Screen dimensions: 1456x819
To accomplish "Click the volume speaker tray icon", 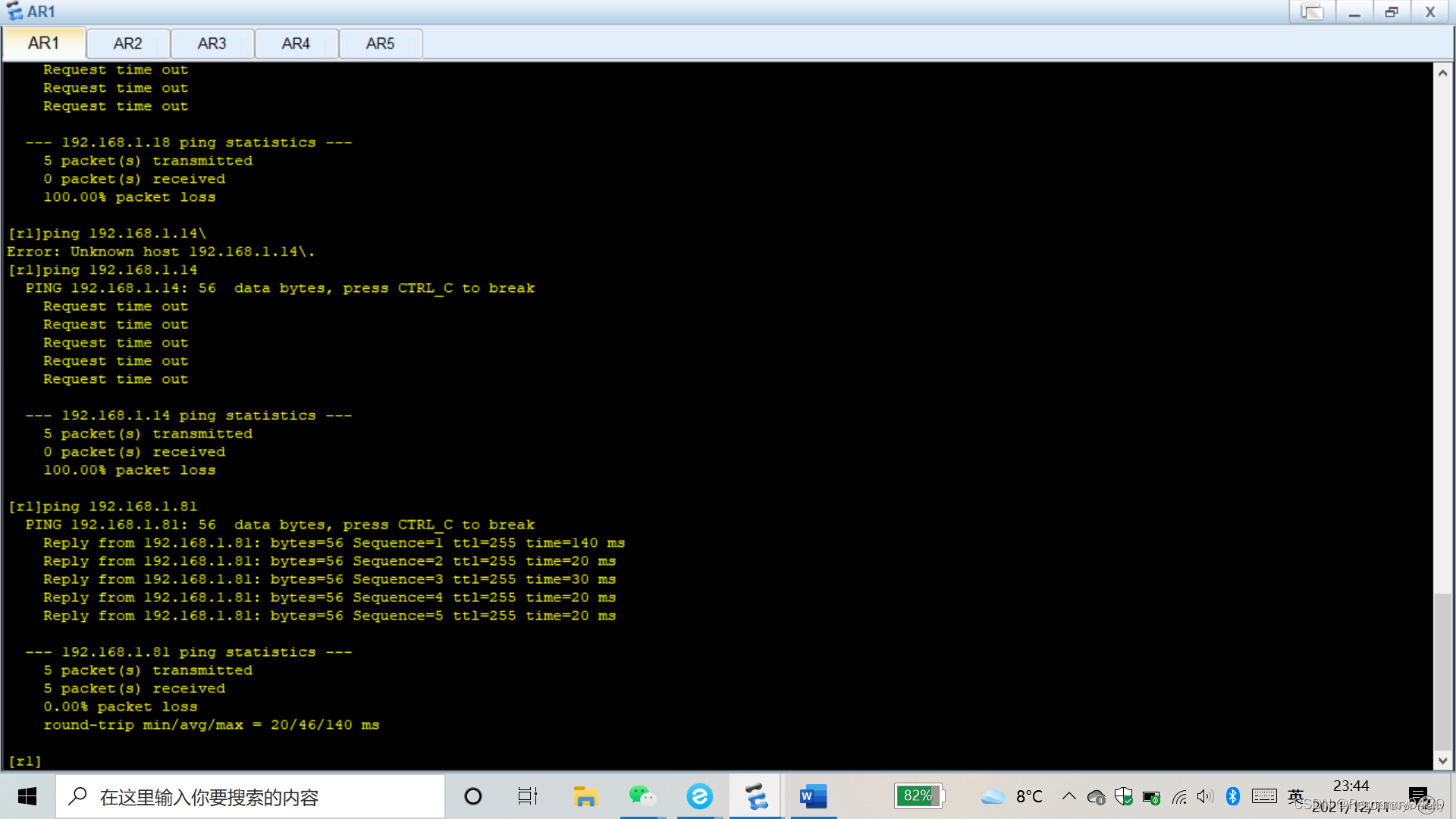I will [x=1204, y=796].
